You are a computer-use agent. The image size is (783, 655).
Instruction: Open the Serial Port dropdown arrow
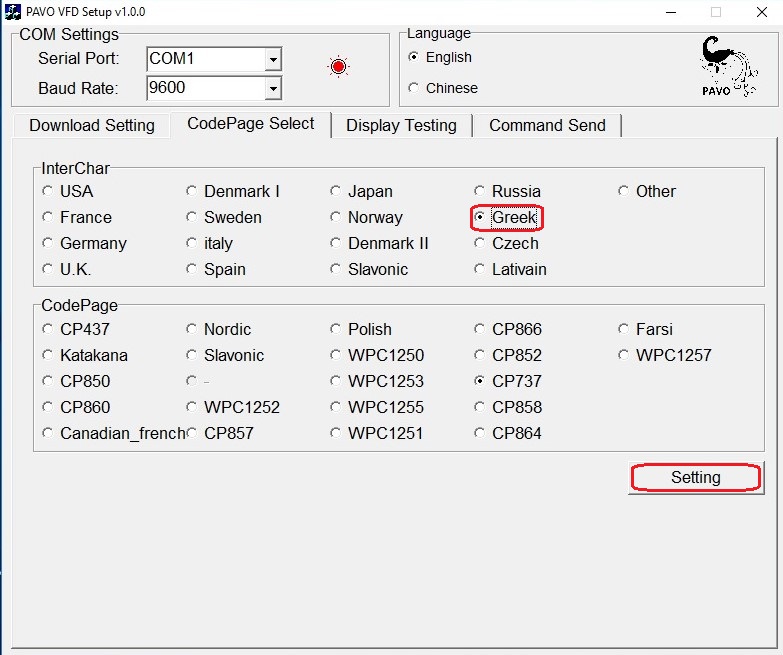click(x=273, y=59)
